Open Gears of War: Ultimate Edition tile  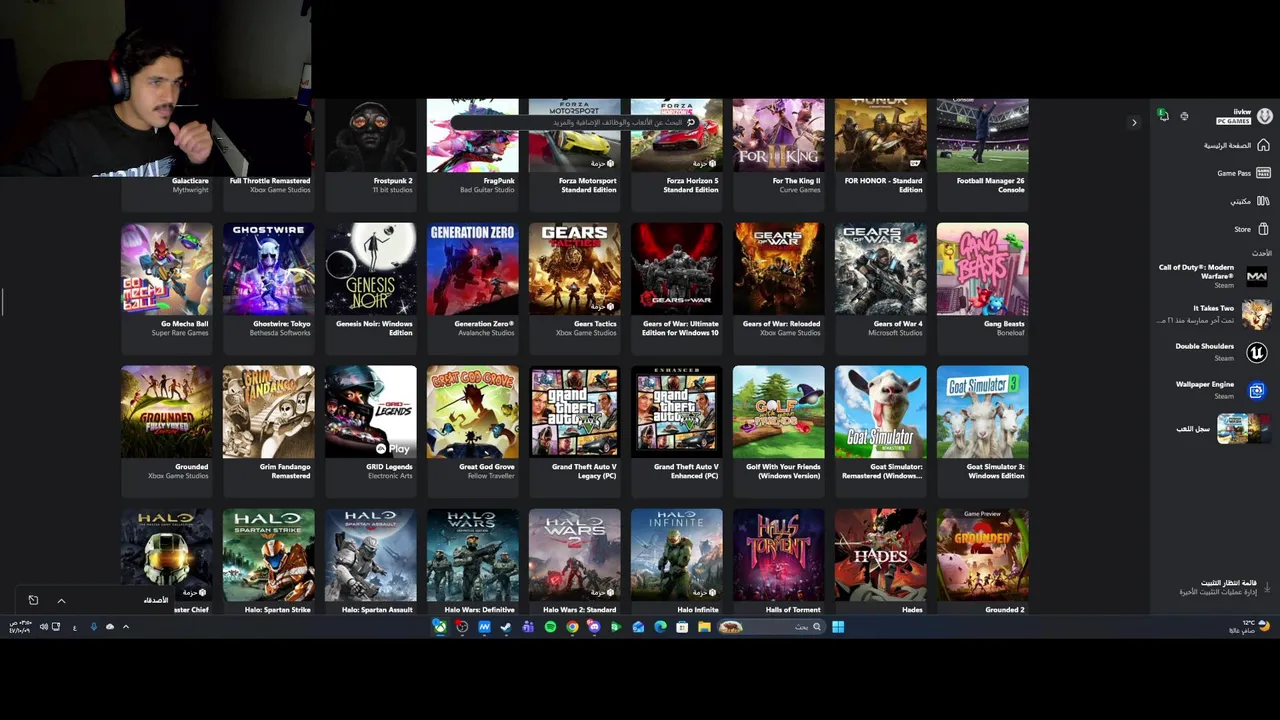pyautogui.click(x=677, y=288)
